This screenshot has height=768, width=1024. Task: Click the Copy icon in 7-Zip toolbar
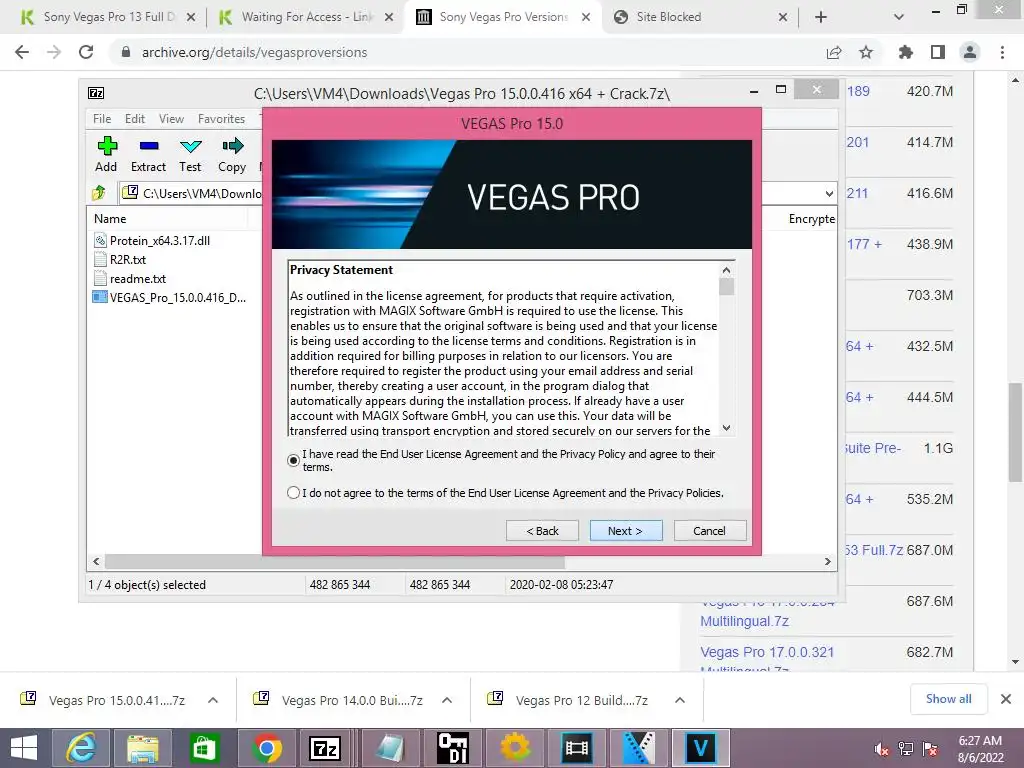(232, 146)
